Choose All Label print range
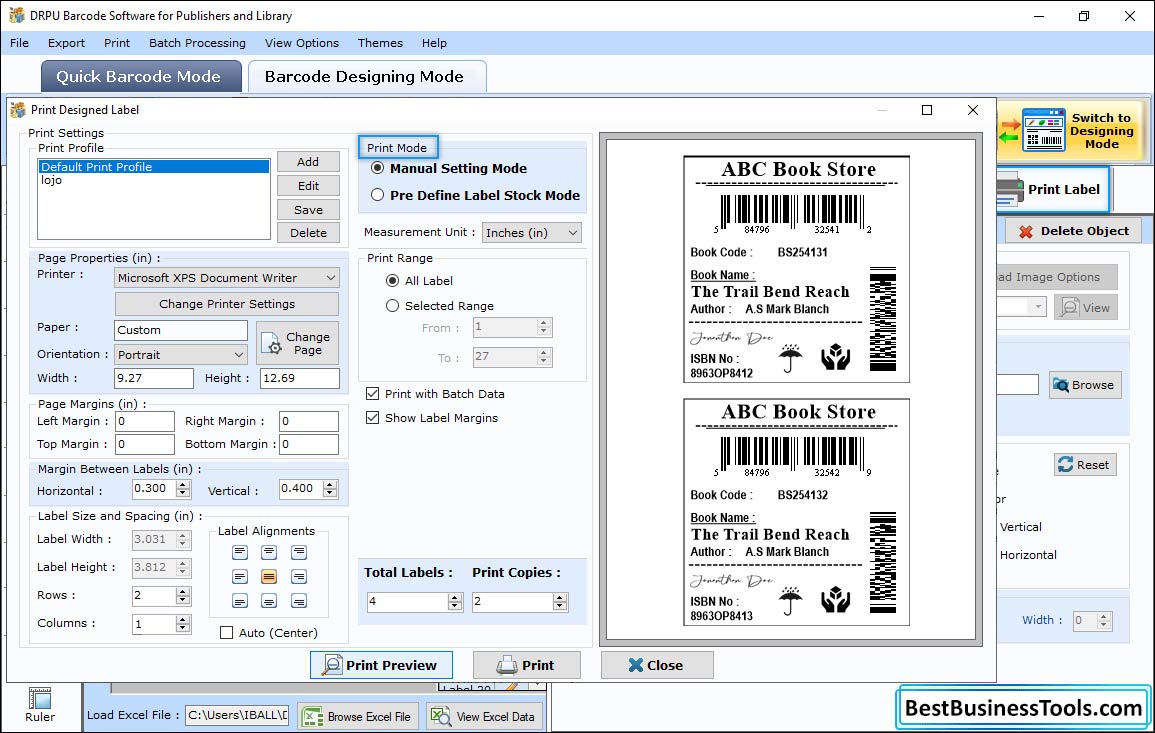 point(393,281)
